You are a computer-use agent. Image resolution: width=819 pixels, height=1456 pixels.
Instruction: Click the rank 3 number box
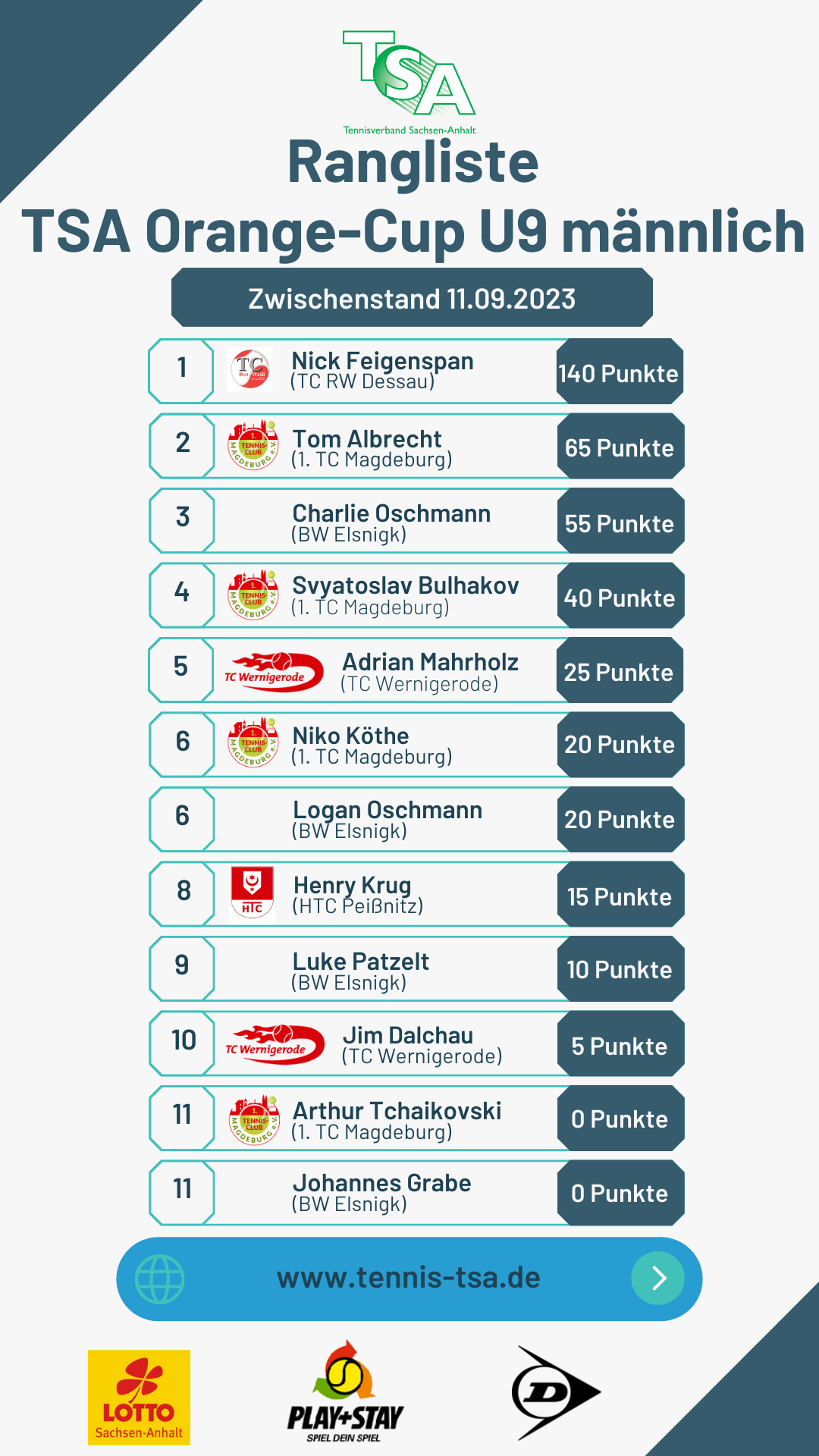pyautogui.click(x=182, y=518)
